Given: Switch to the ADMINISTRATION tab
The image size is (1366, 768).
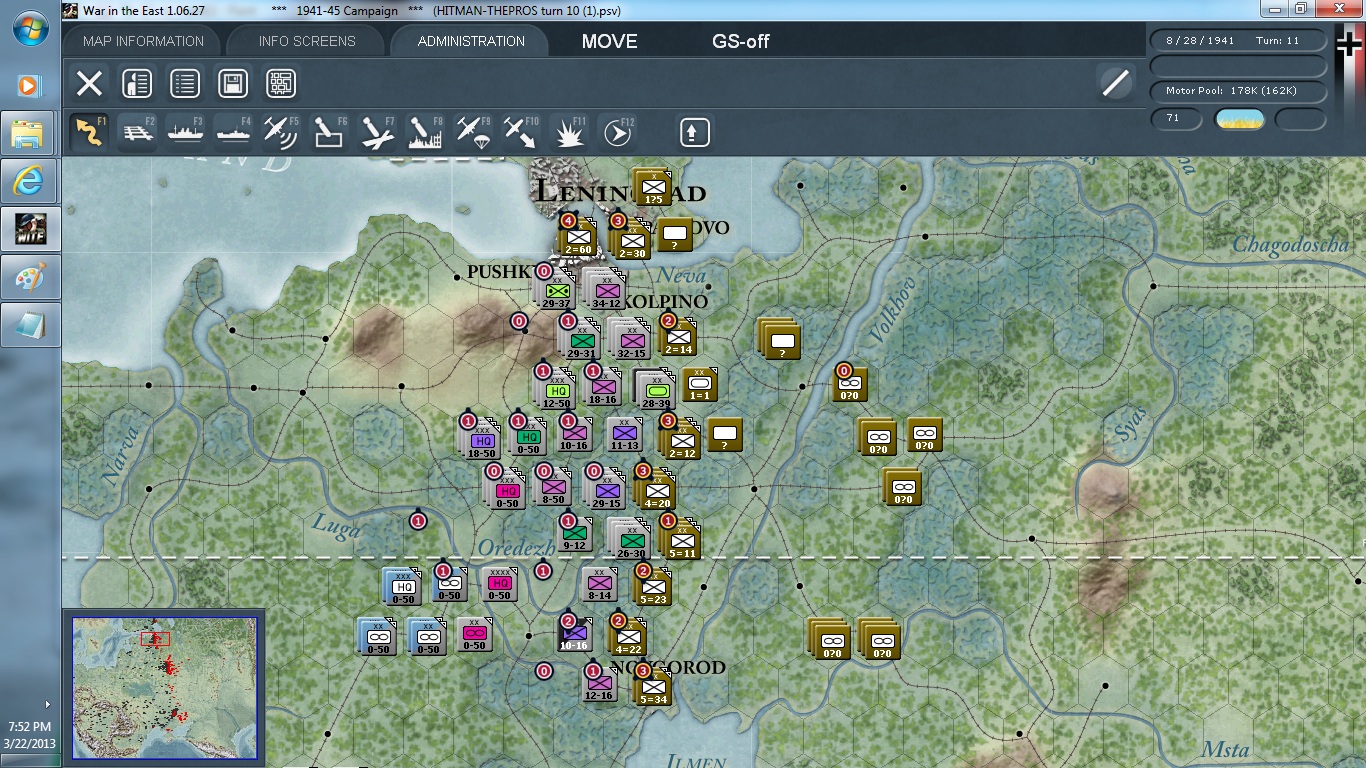Looking at the screenshot, I should (x=471, y=41).
